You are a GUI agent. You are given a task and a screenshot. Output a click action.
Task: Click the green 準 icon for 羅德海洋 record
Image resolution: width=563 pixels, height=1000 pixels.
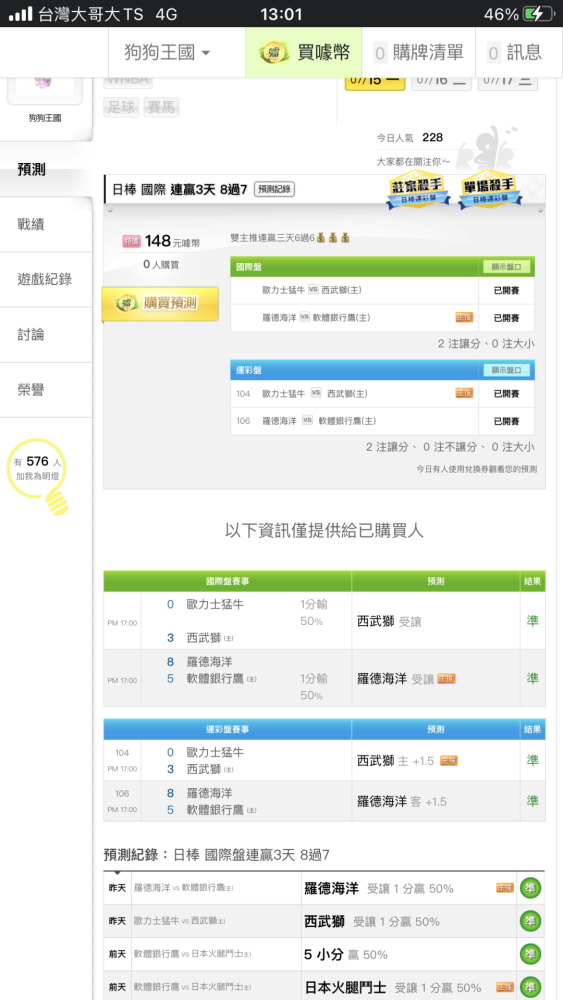[x=530, y=888]
